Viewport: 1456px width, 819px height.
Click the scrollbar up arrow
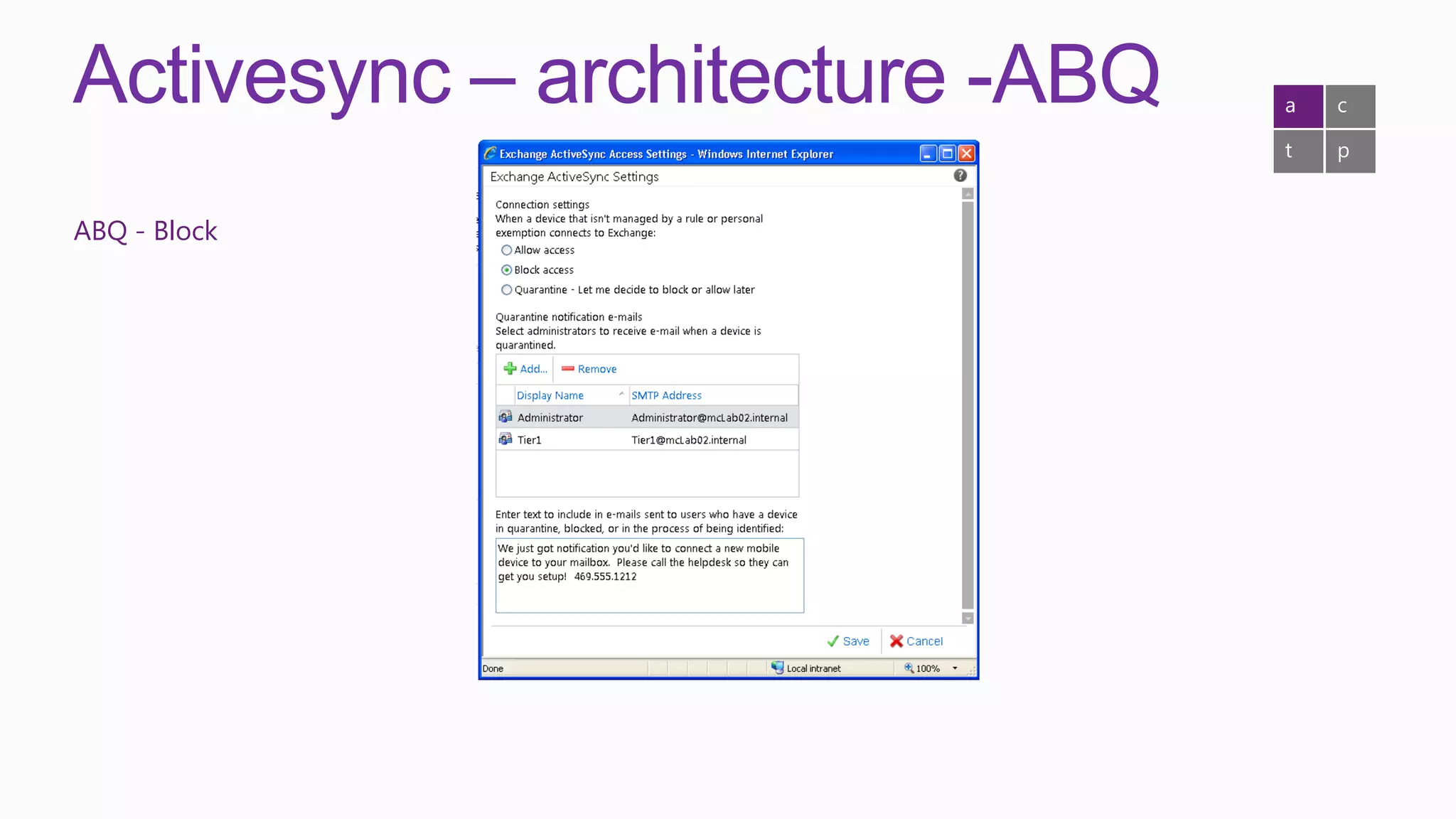coord(968,194)
